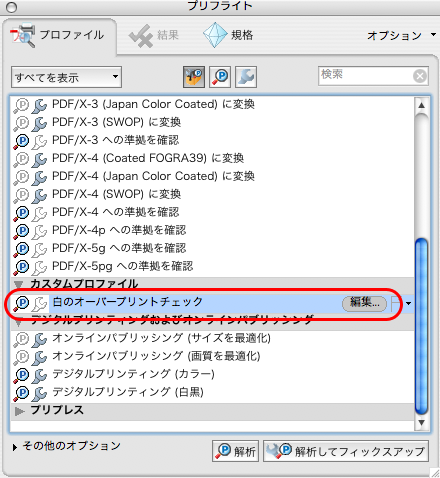Clear the search field with X button
The width and height of the screenshot is (440, 478).
pos(420,76)
